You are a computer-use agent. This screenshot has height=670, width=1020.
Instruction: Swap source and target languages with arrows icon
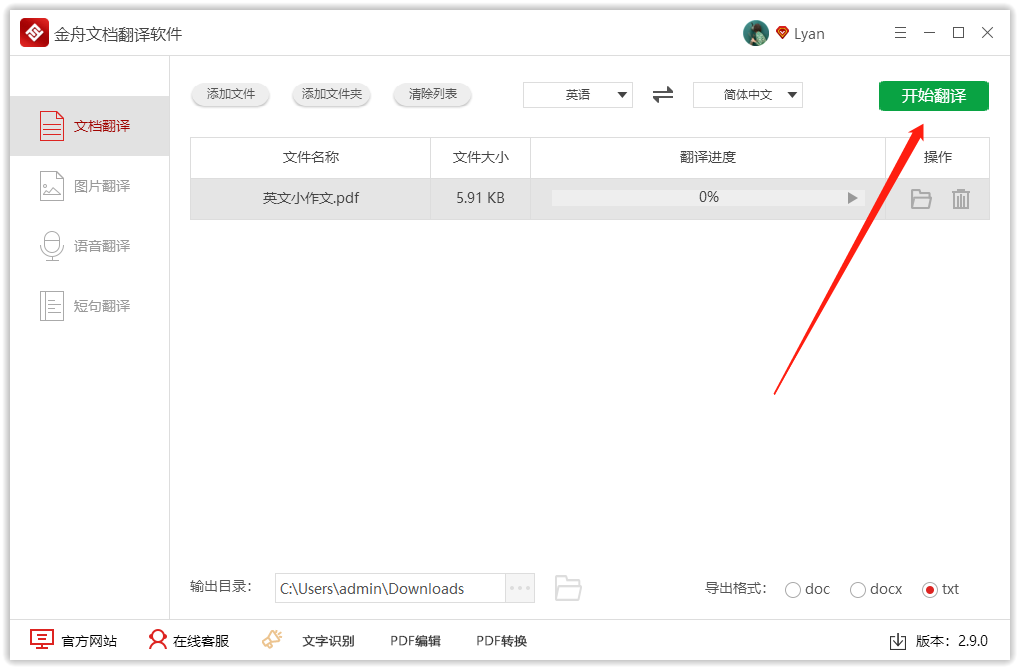point(662,95)
